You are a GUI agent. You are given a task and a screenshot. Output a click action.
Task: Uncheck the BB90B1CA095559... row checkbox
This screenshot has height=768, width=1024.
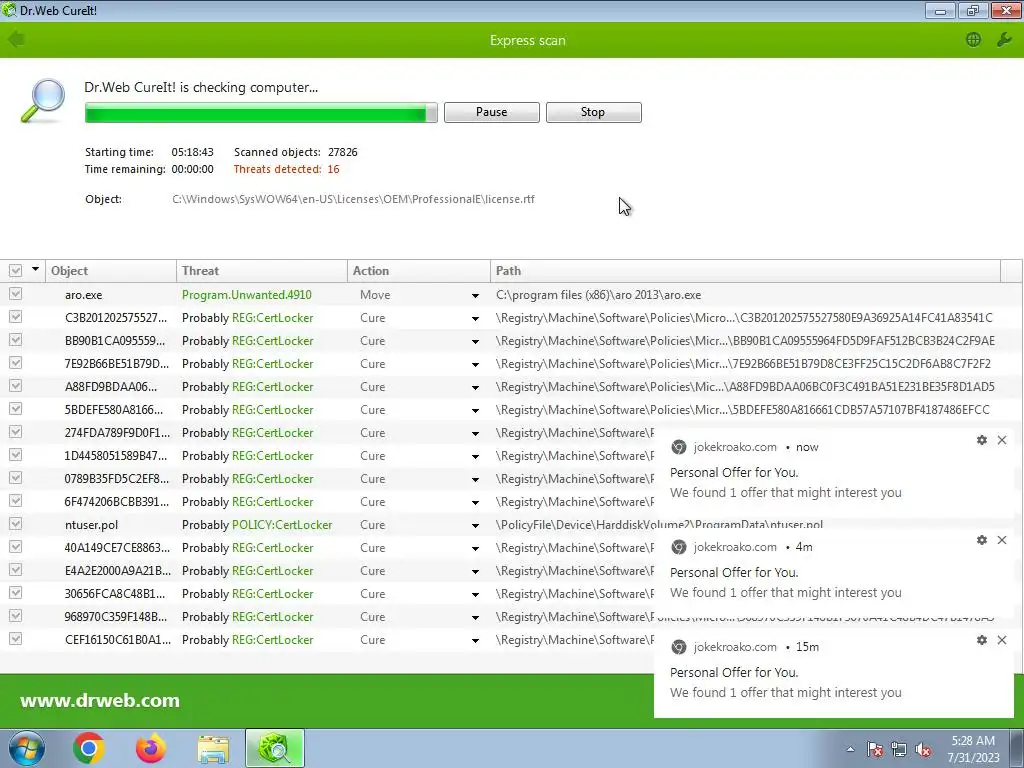(x=15, y=340)
